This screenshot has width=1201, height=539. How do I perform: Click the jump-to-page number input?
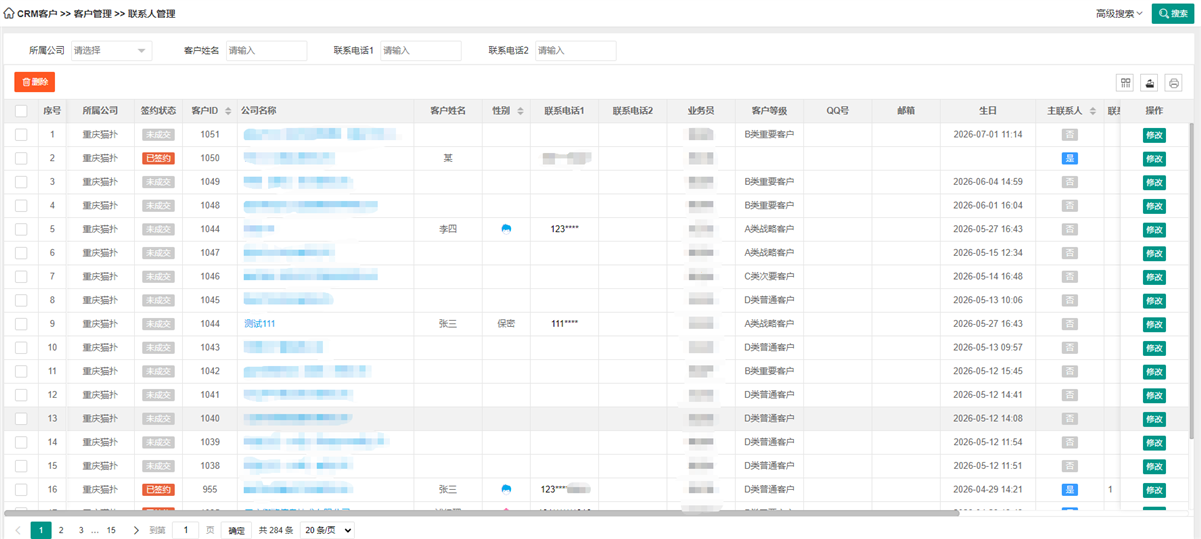186,530
